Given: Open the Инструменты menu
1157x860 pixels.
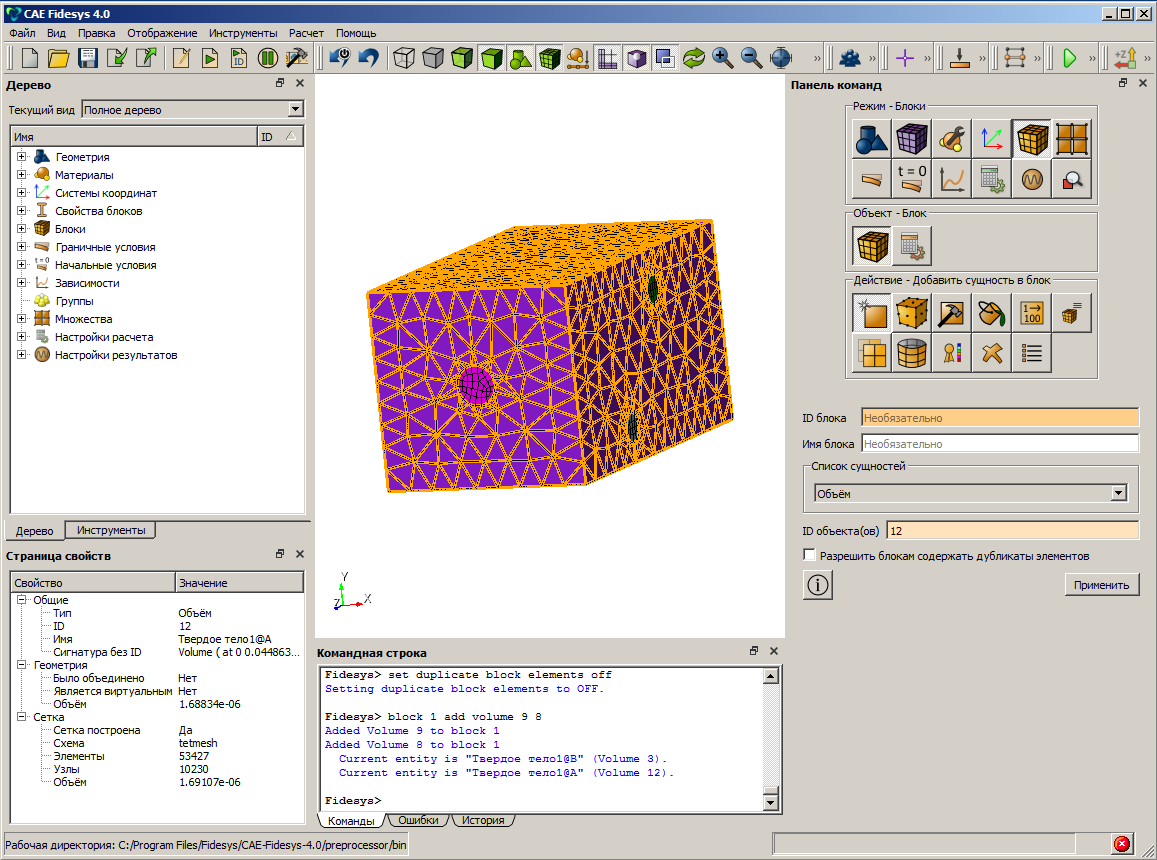Looking at the screenshot, I should [x=243, y=33].
